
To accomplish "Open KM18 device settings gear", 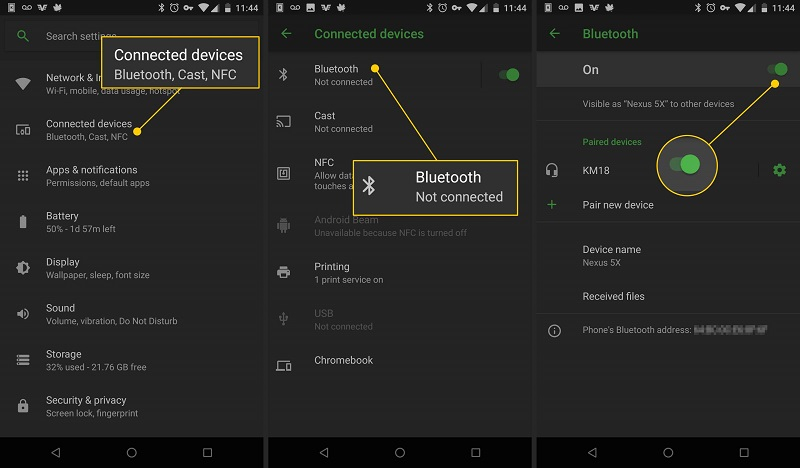I will click(x=780, y=170).
